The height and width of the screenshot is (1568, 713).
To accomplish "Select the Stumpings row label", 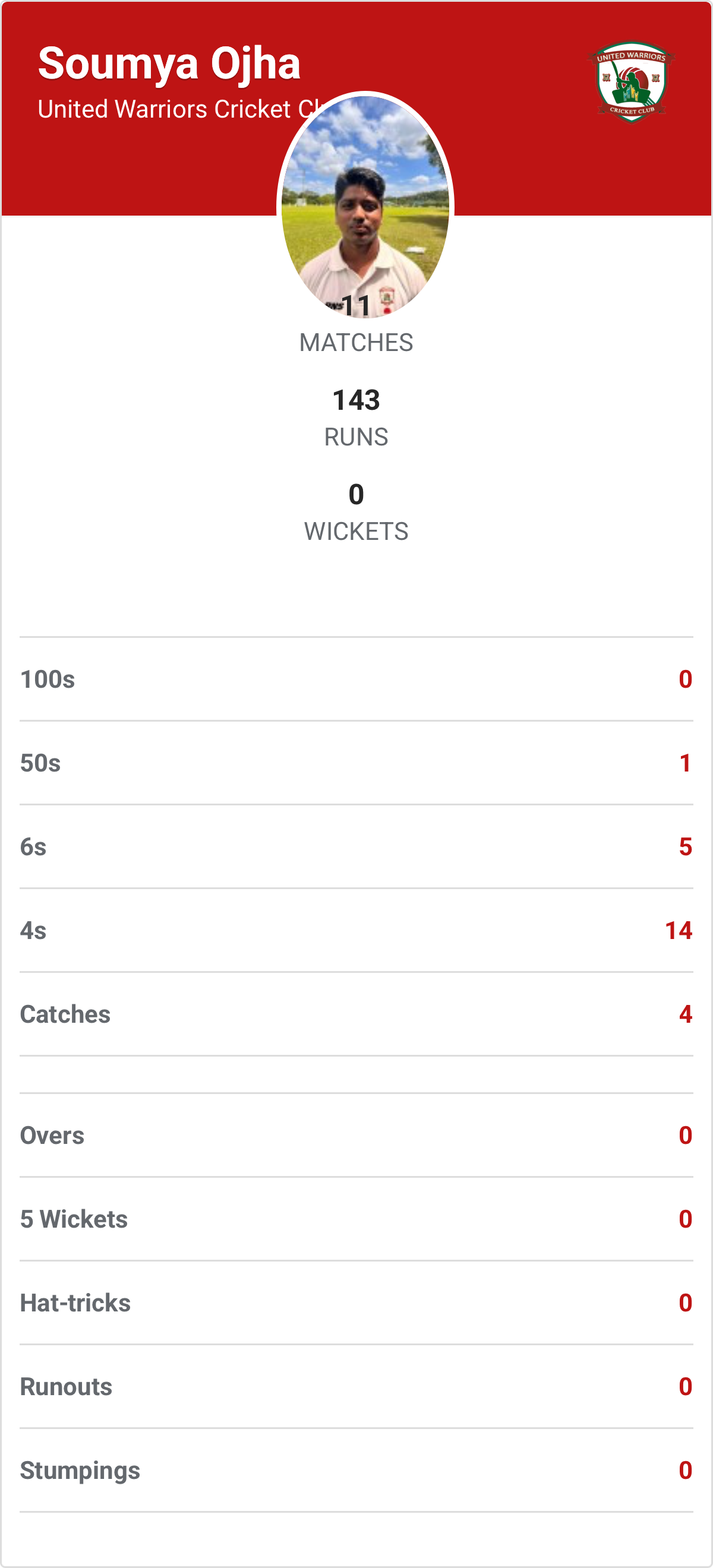I will tap(80, 1471).
